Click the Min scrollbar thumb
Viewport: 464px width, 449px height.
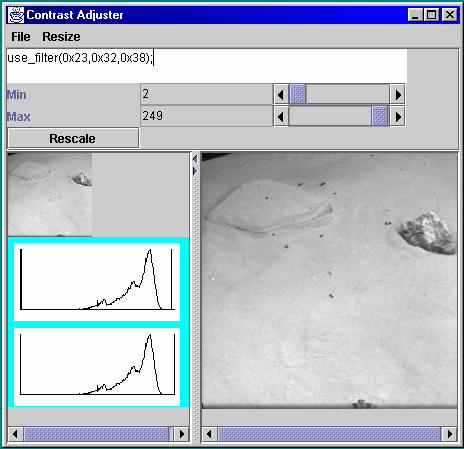pyautogui.click(x=298, y=95)
